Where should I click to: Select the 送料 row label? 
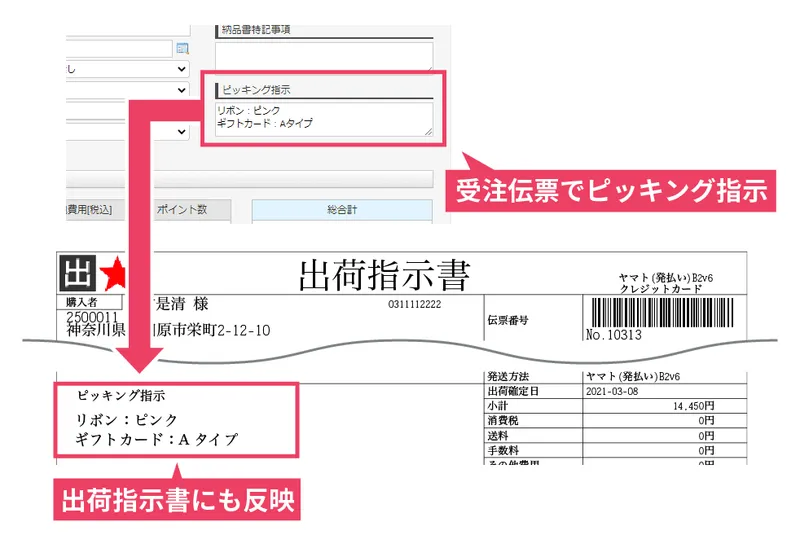click(x=497, y=436)
